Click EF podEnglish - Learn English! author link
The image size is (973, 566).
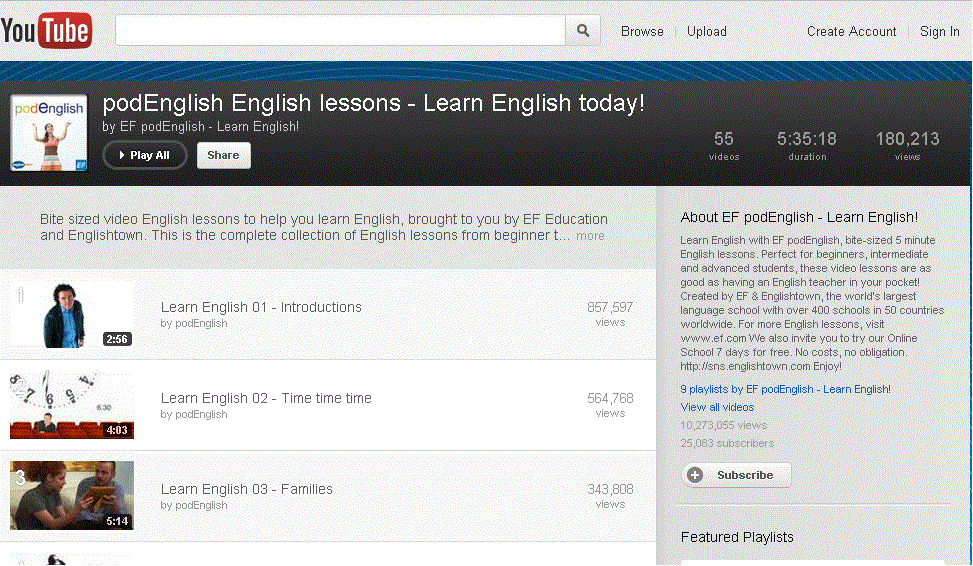pos(209,127)
